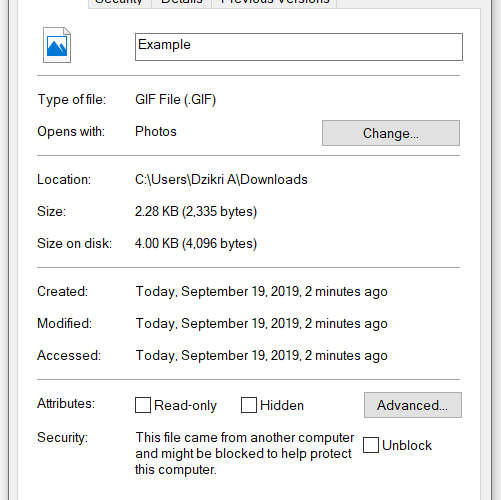
Task: Click the GIF image file icon
Action: pos(57,45)
